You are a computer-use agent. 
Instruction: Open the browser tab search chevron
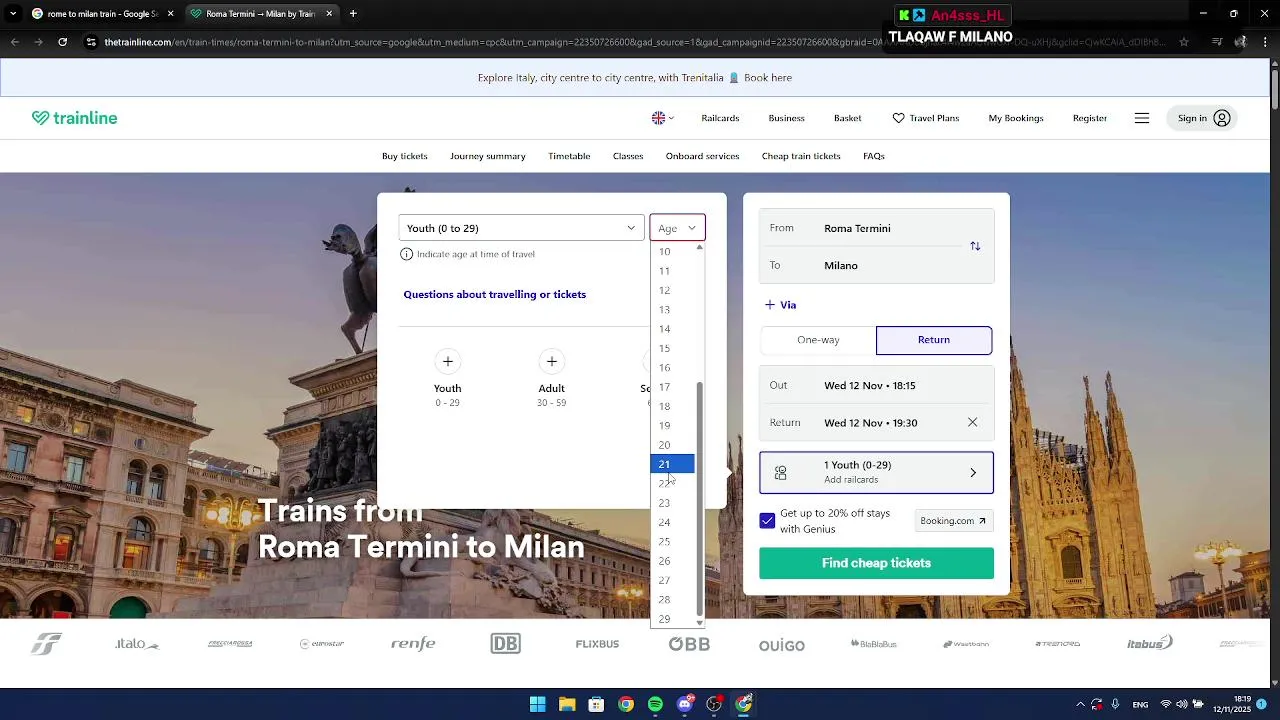click(x=14, y=14)
